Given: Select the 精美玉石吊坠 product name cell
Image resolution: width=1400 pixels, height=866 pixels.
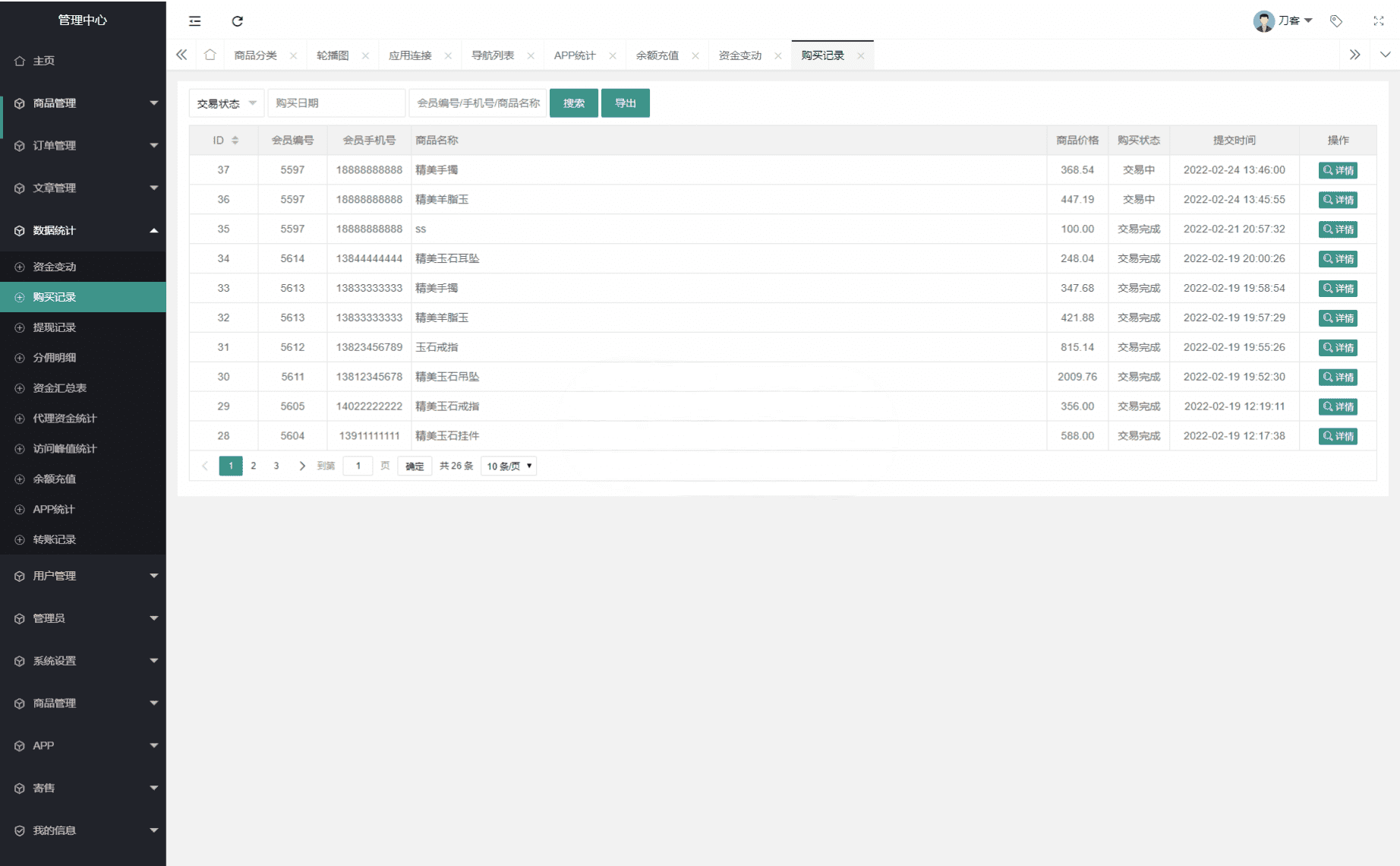Looking at the screenshot, I should (x=729, y=377).
